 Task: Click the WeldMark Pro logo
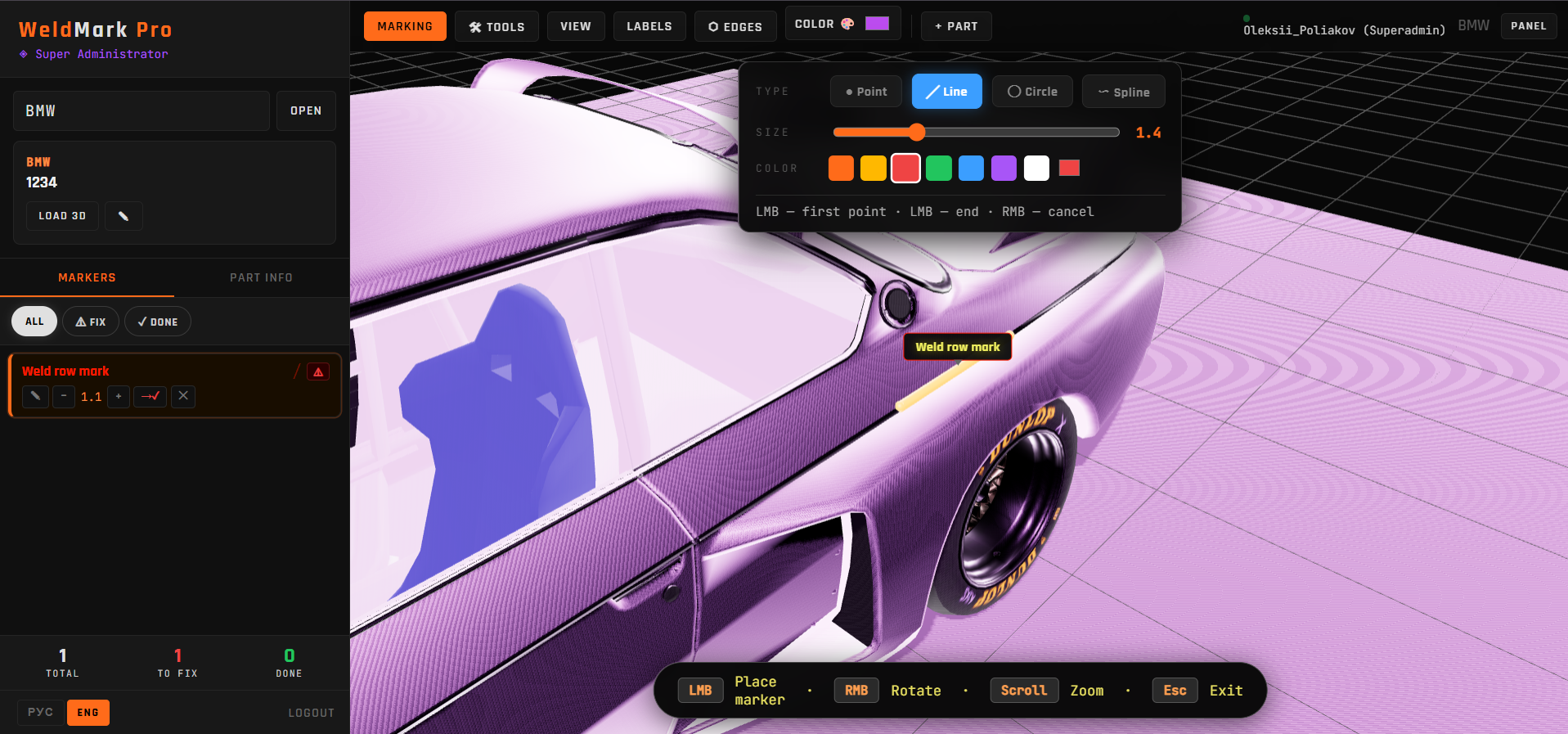96,29
